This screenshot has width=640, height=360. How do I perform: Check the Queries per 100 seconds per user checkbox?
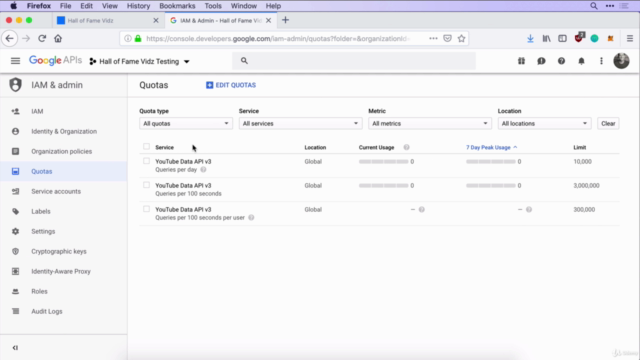coord(146,209)
